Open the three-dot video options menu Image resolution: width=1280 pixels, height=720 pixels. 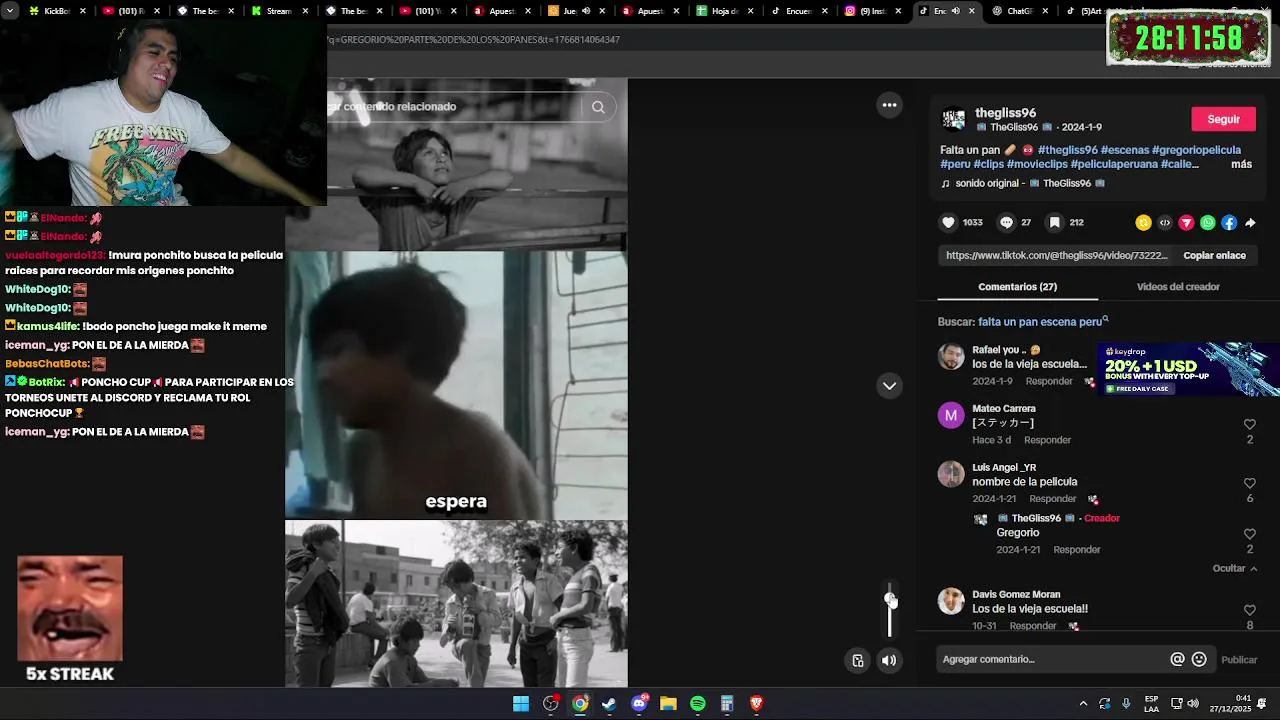tap(889, 105)
